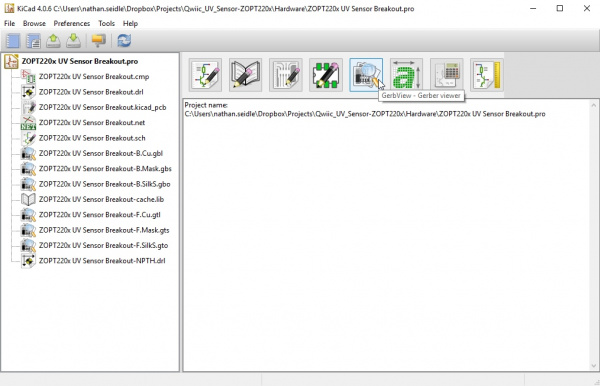
Task: Click the archive project toolbar icon
Action: click(x=53, y=41)
